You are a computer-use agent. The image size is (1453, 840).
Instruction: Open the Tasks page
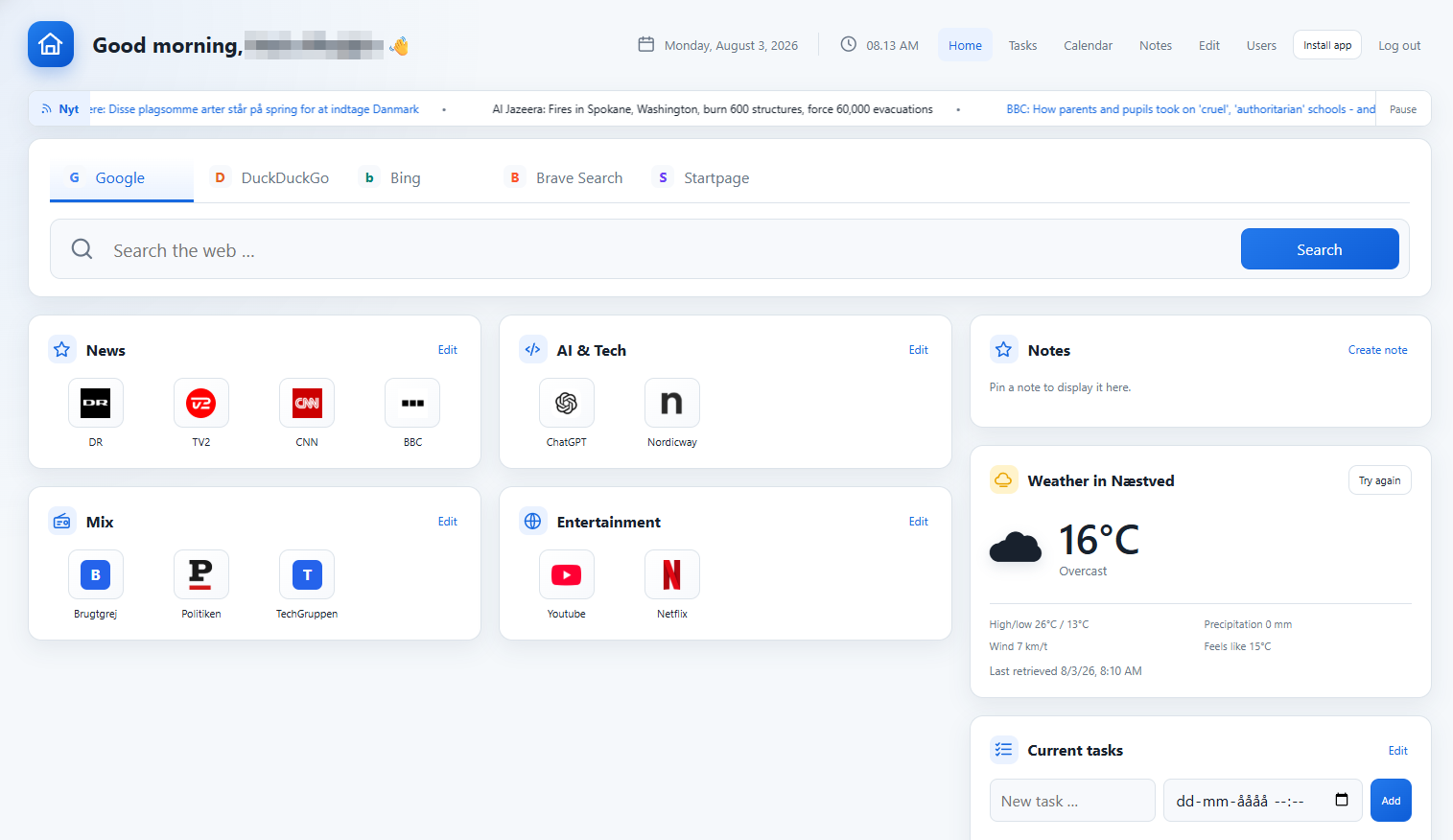[x=1022, y=45]
